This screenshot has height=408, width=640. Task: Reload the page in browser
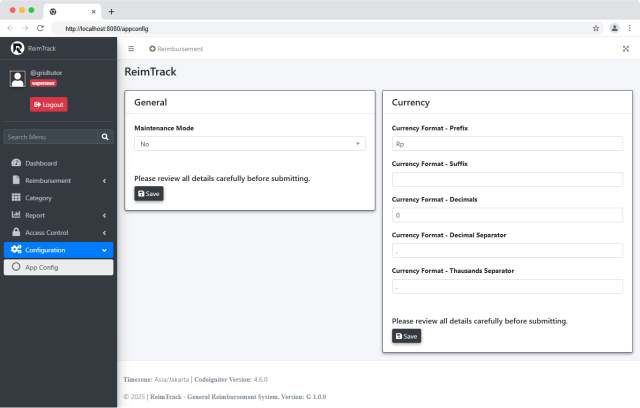point(40,28)
